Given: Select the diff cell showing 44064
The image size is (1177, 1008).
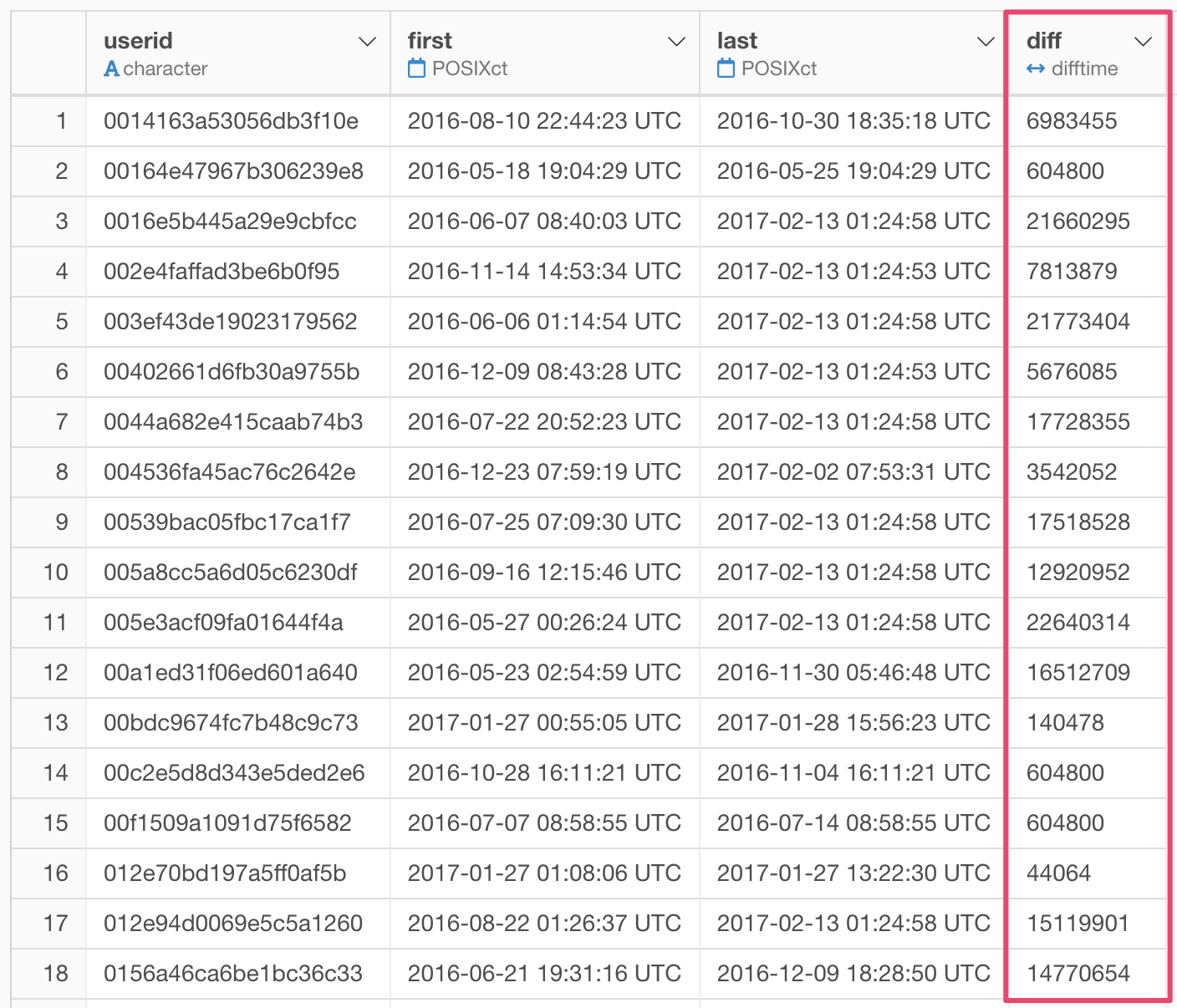Looking at the screenshot, I should coord(1058,873).
